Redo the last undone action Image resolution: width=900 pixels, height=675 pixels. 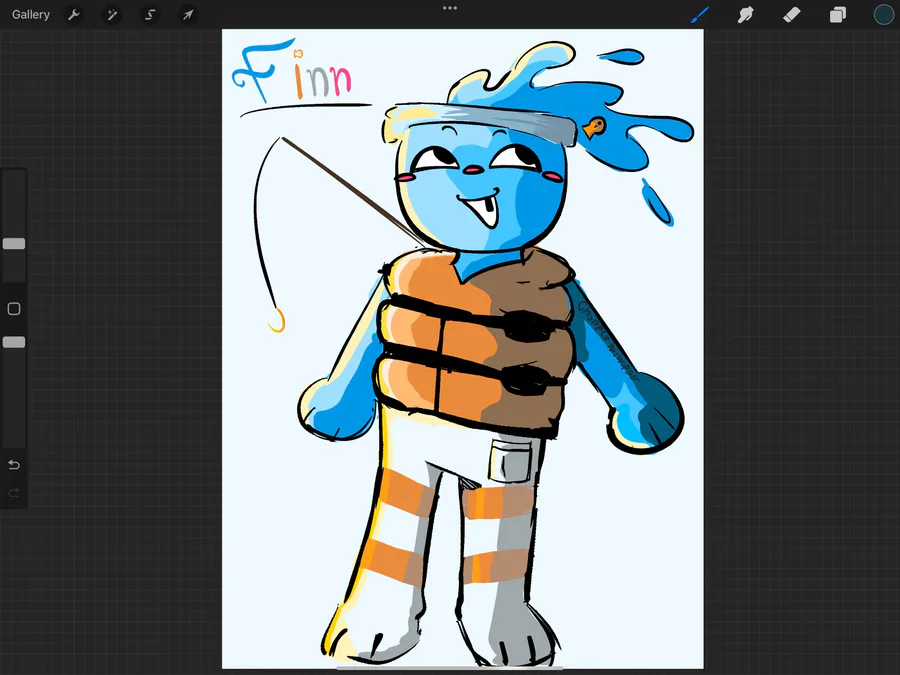14,492
